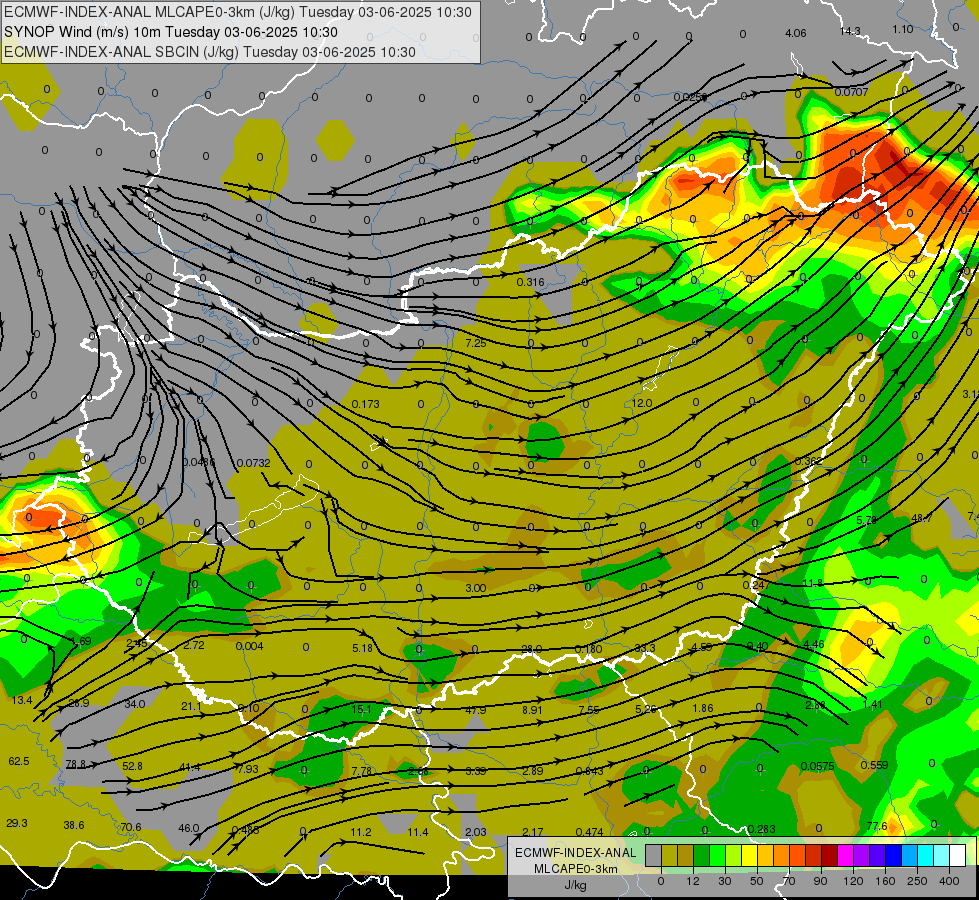Click the map value '0.474'

(x=589, y=832)
